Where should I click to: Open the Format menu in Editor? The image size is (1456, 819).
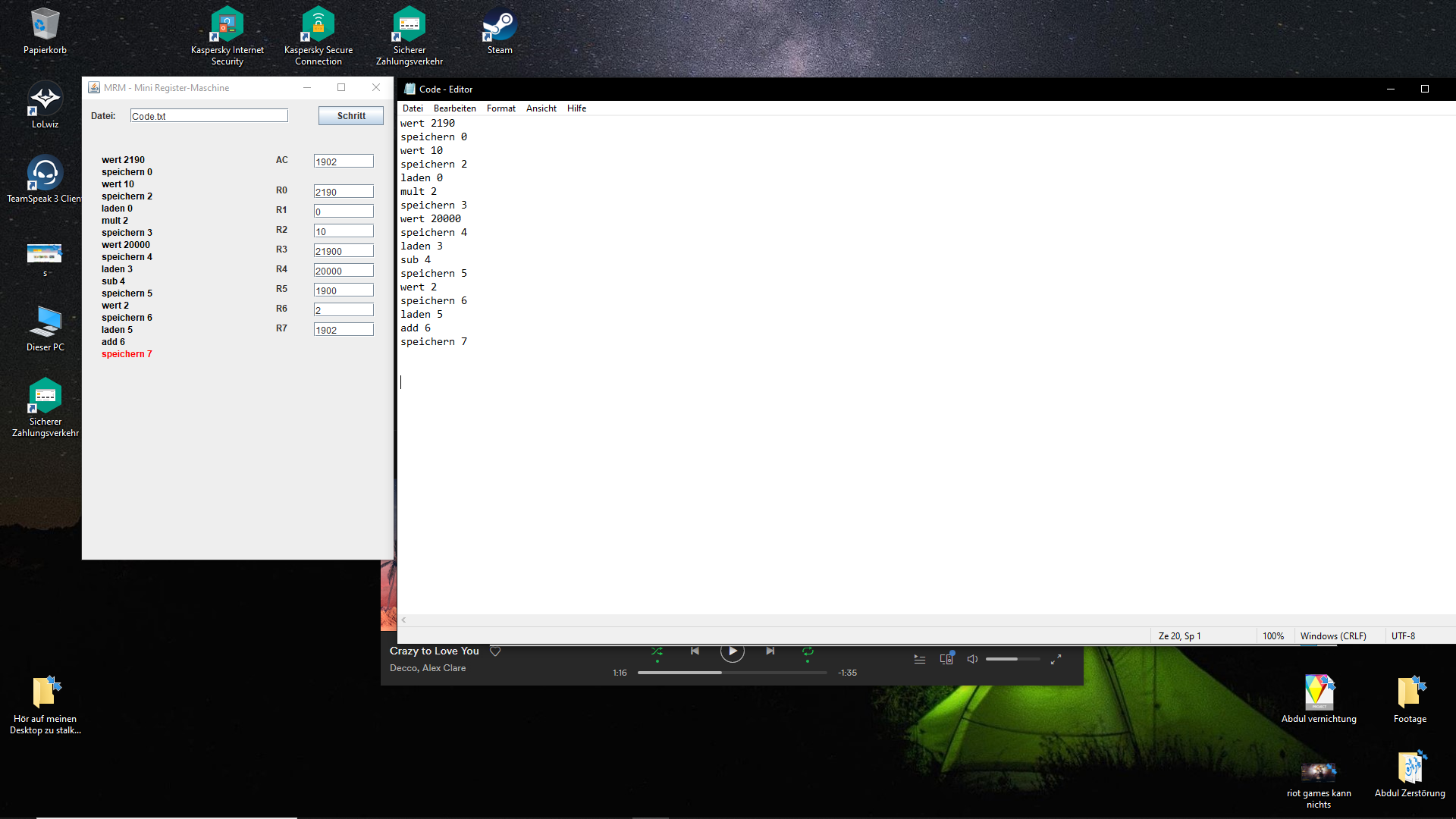coord(501,108)
